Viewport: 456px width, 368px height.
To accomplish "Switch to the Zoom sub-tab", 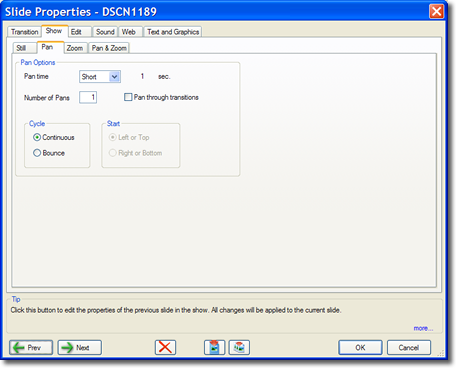I will click(x=75, y=48).
